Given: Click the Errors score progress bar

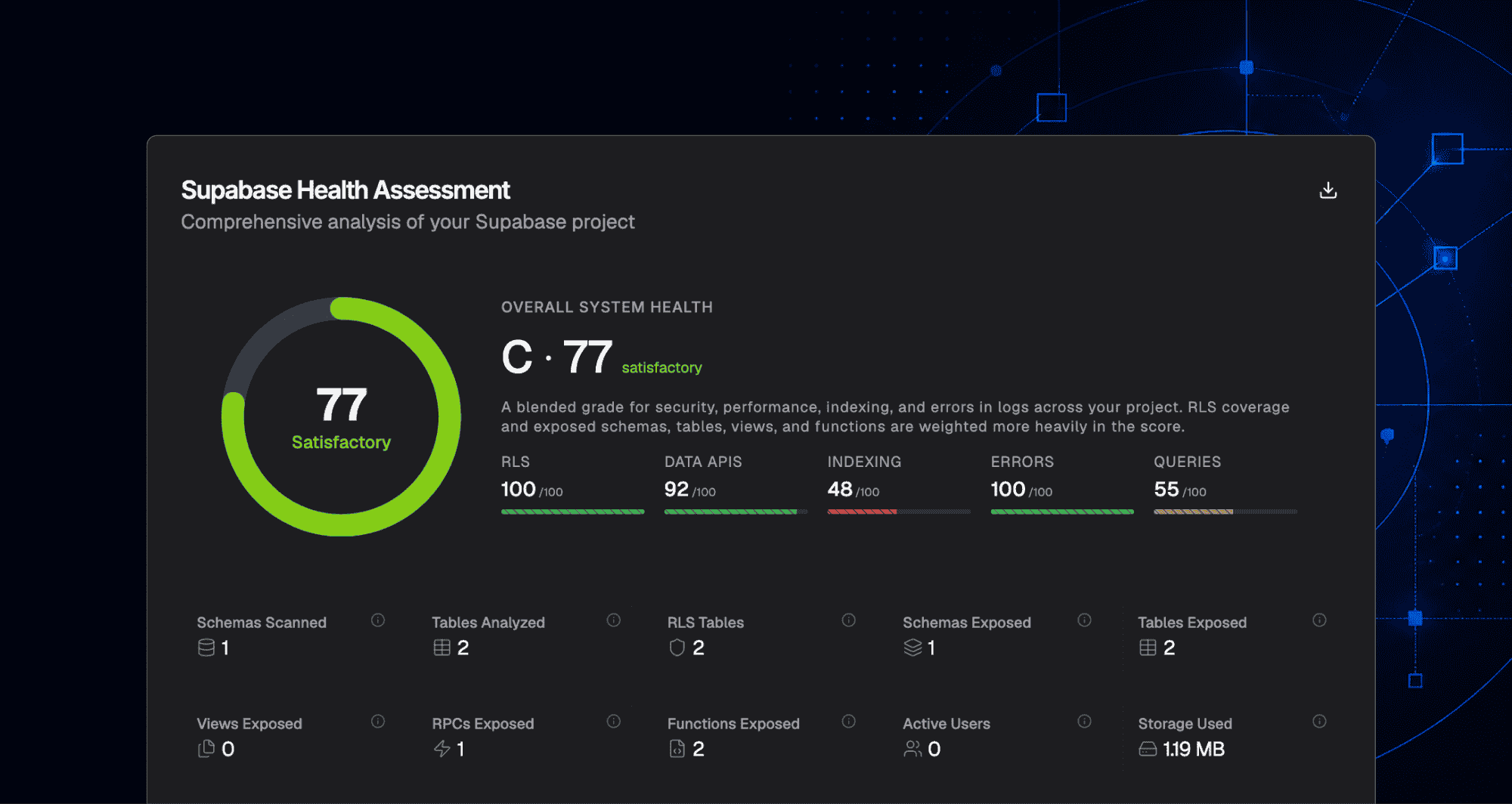Looking at the screenshot, I should click(1062, 512).
